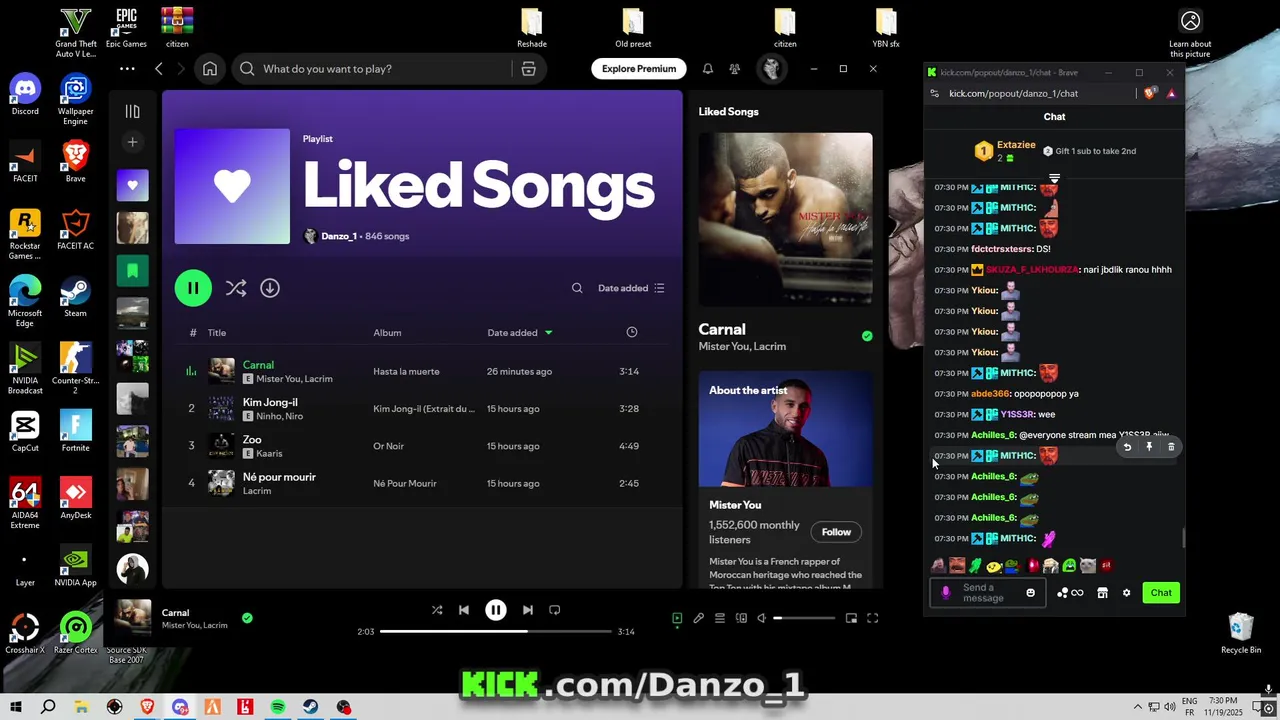Open Connect to a device icon

741,619
